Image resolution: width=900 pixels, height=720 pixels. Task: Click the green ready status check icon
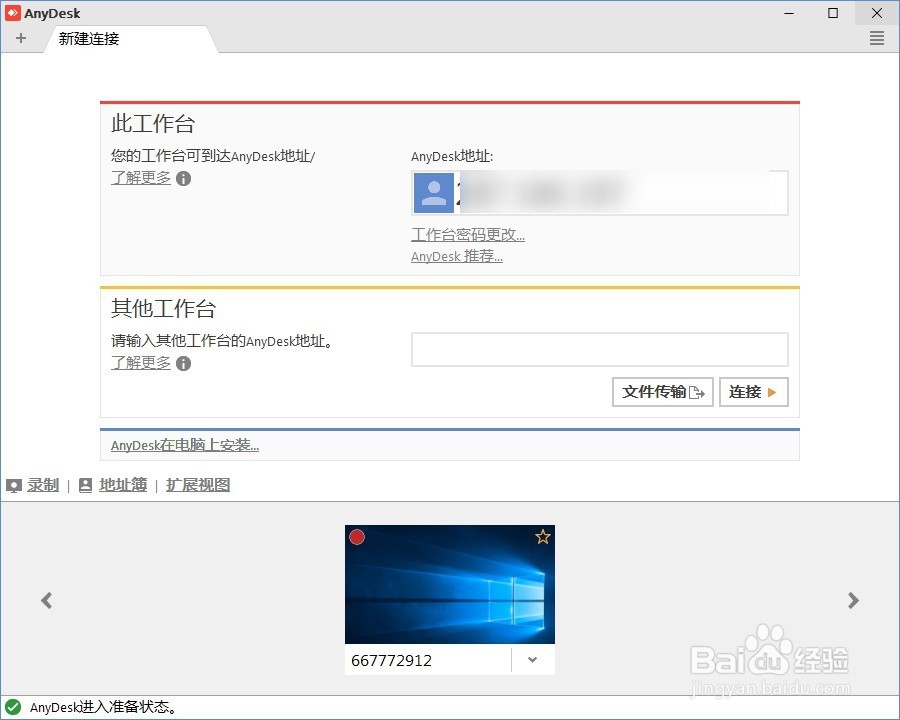click(x=13, y=707)
